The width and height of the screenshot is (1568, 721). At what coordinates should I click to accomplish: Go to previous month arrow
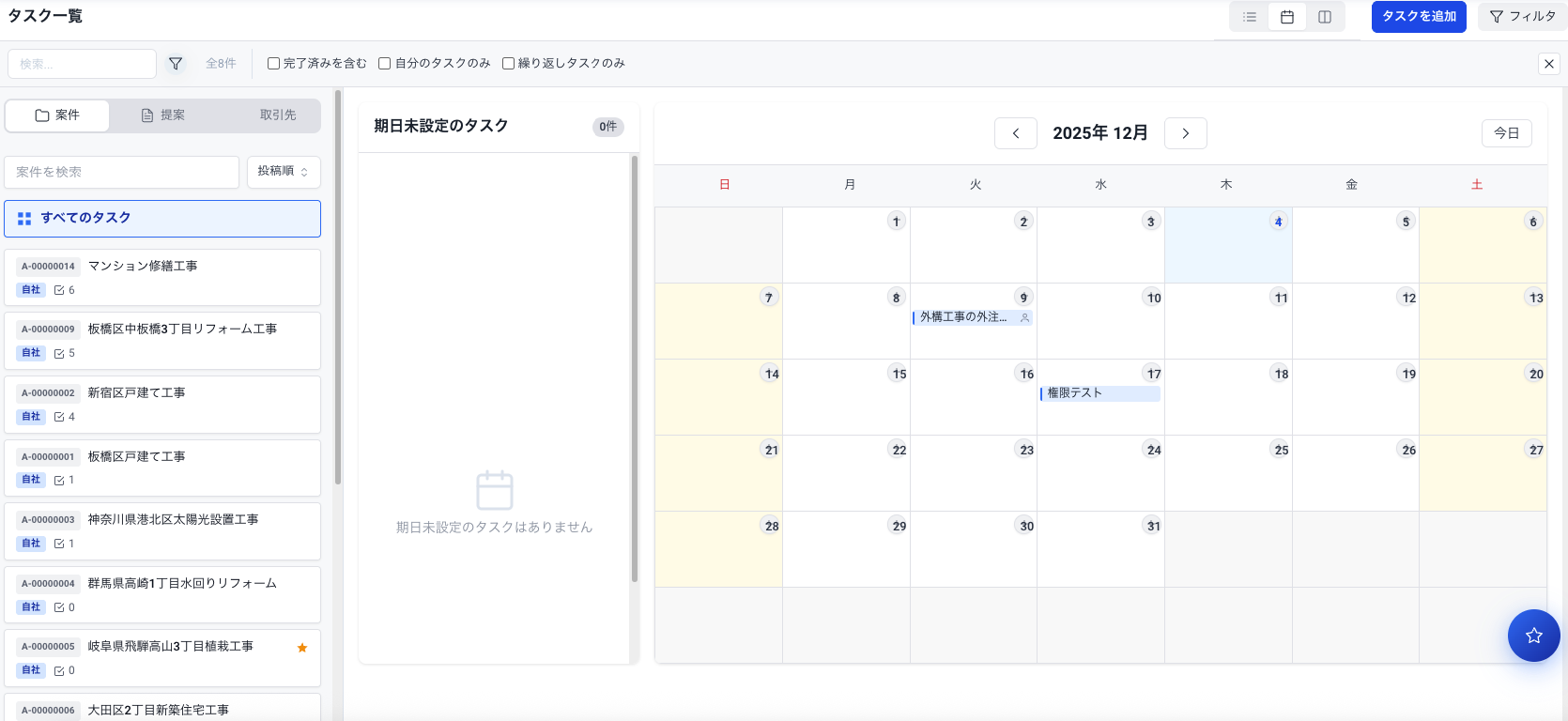click(x=1016, y=133)
